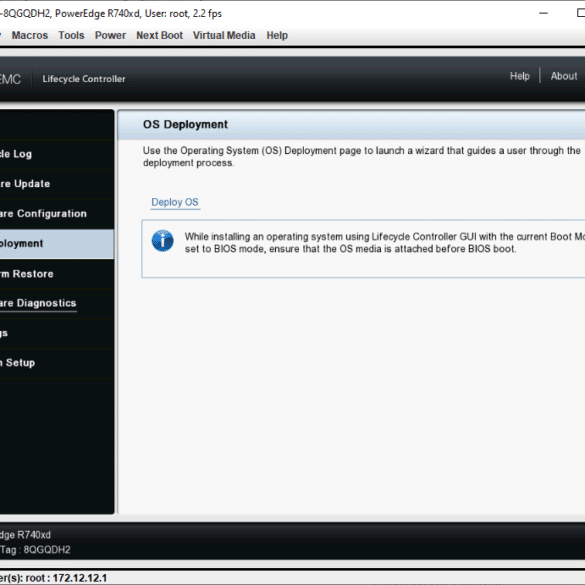Click the Lifecycle Controller title text
Image resolution: width=585 pixels, height=585 pixels.
(84, 79)
